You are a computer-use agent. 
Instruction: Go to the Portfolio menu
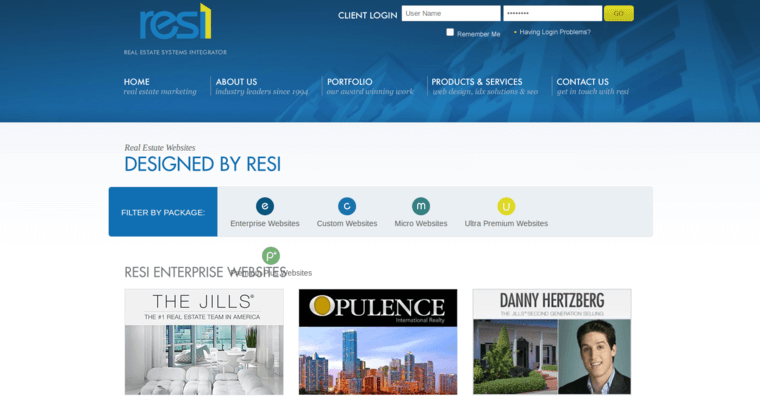(349, 82)
